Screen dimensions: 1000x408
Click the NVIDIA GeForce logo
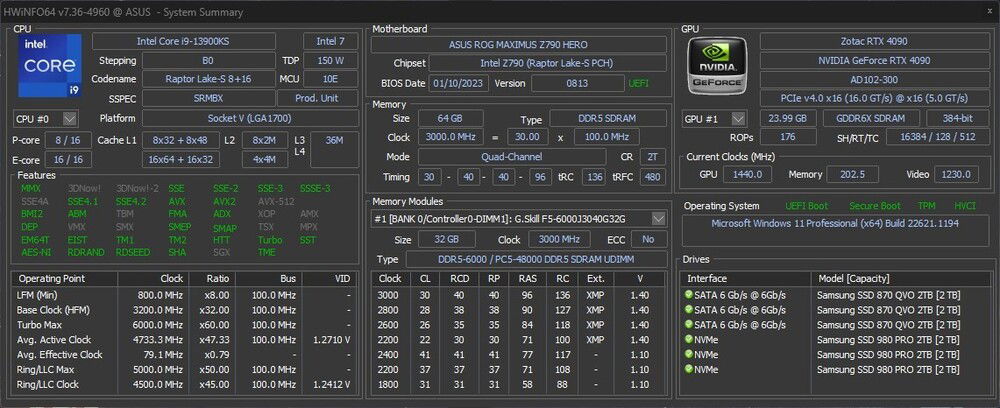coord(718,65)
